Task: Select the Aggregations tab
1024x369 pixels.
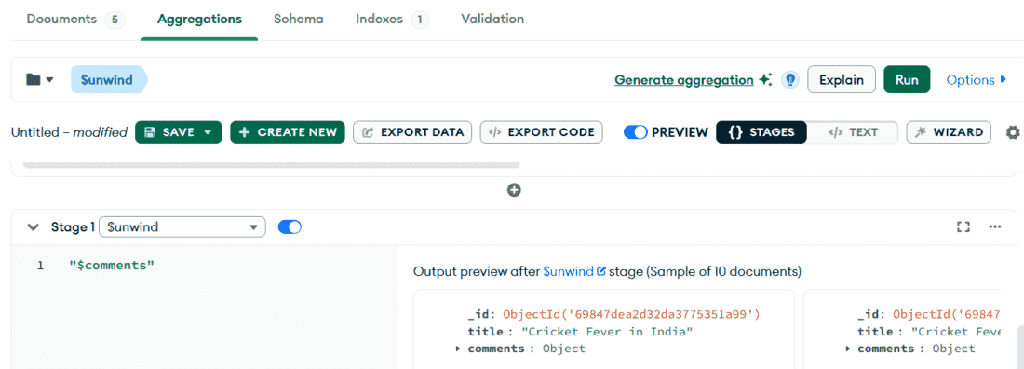Action: click(199, 19)
